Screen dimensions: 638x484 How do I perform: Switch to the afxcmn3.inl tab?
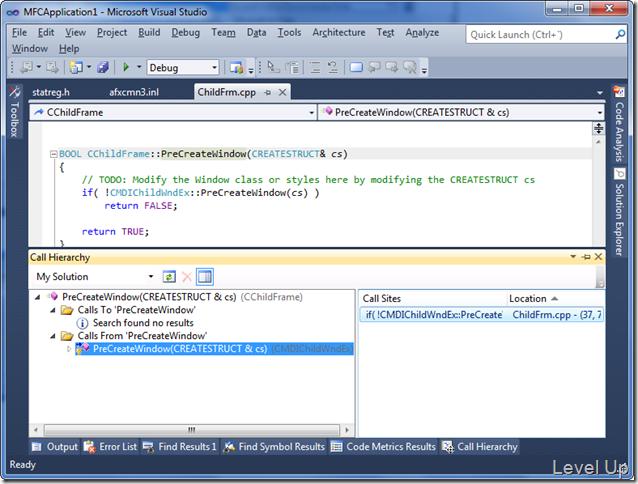tap(134, 93)
